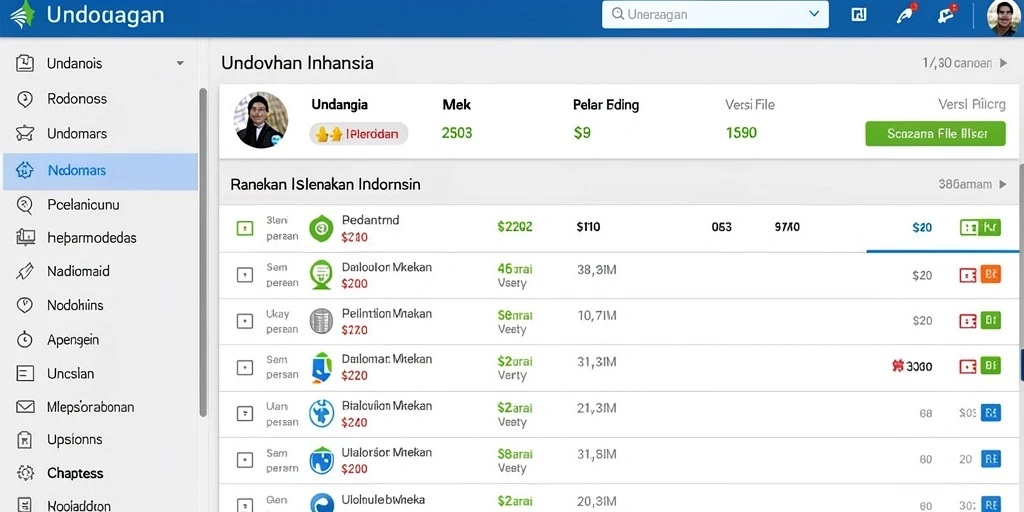
Task: Tick checkbox in Dalomar Mtekan row
Action: coord(244,367)
